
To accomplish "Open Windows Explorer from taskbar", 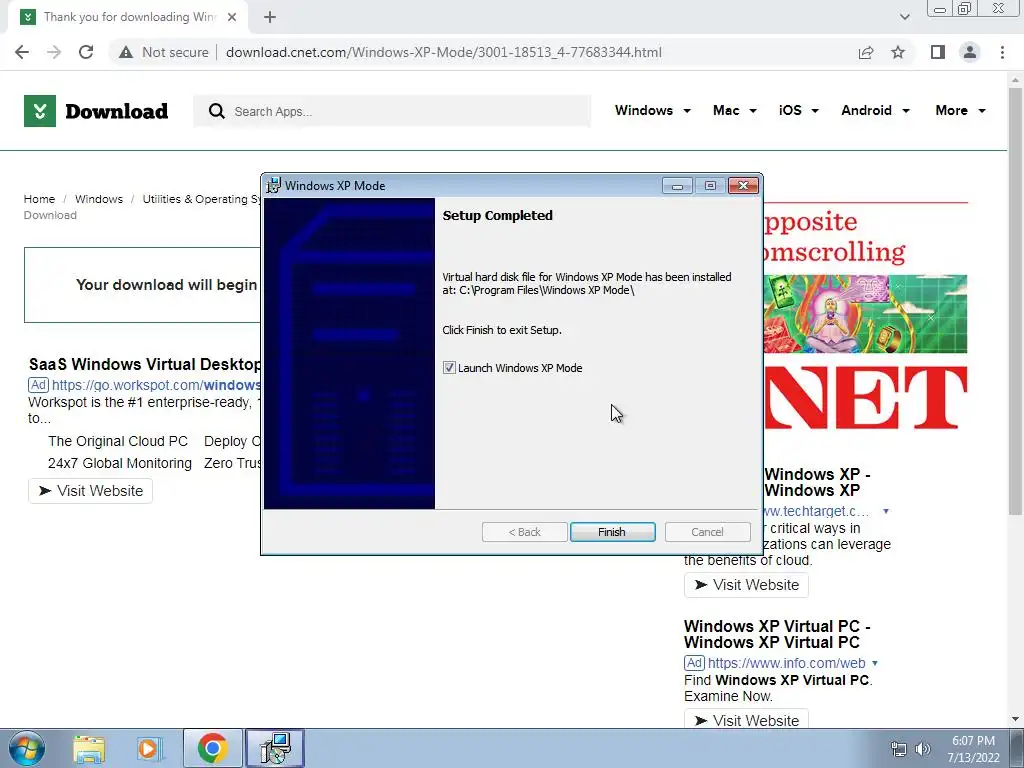I will coord(89,748).
